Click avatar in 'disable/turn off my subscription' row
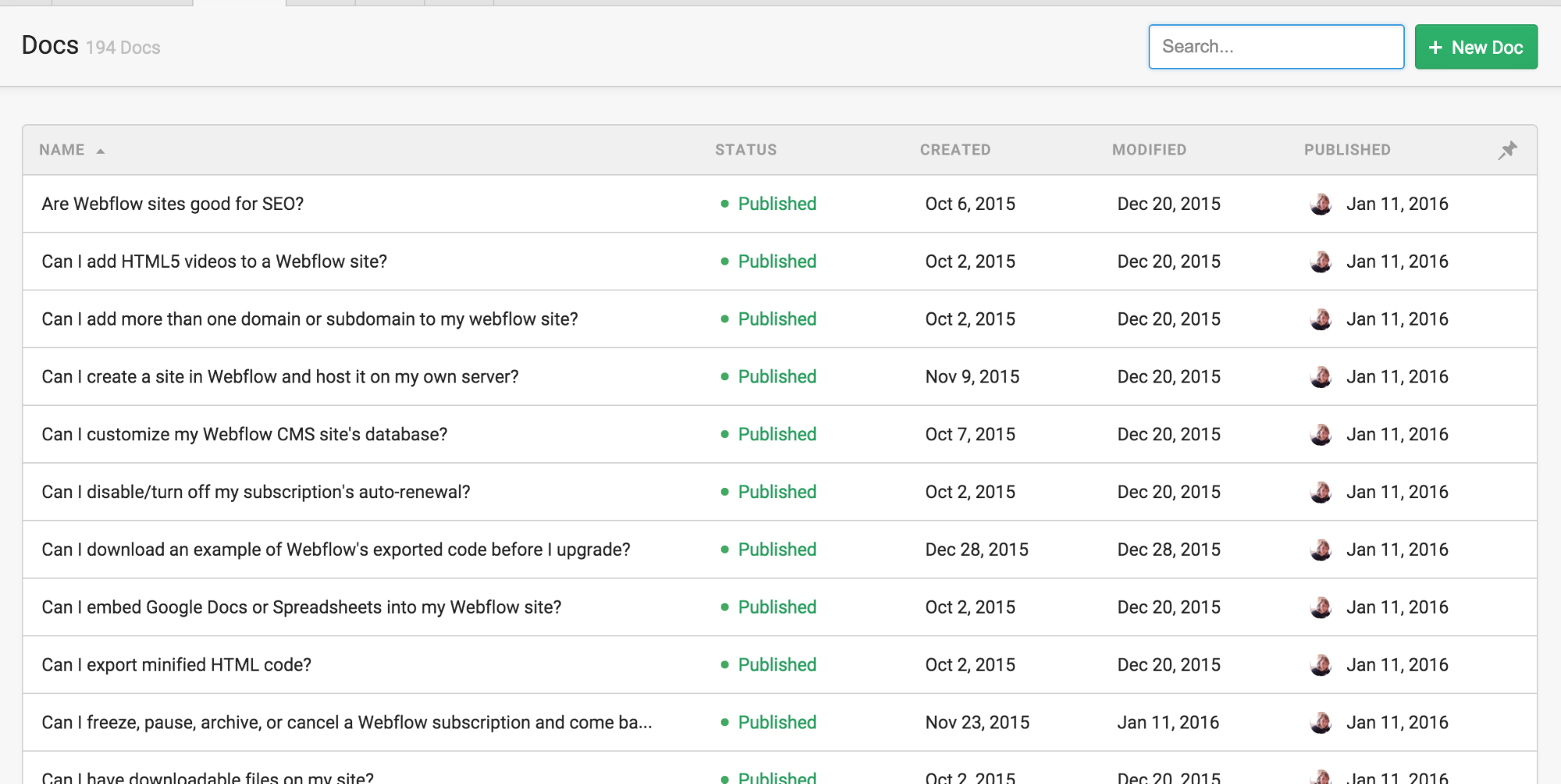 click(1320, 492)
